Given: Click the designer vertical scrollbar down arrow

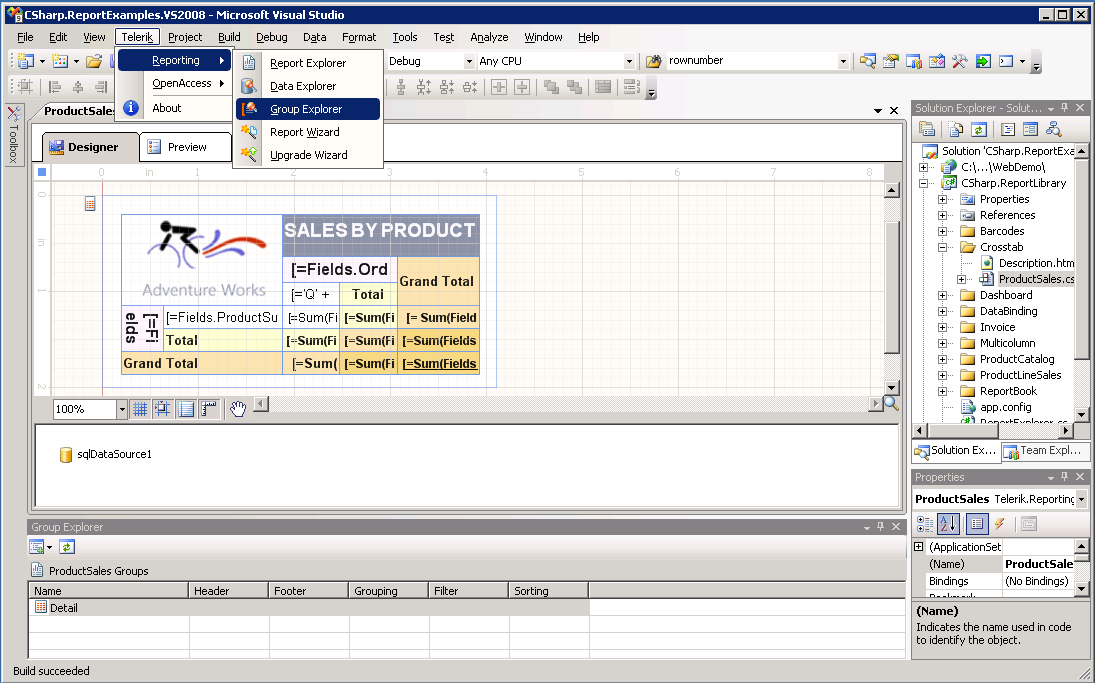Looking at the screenshot, I should (892, 388).
